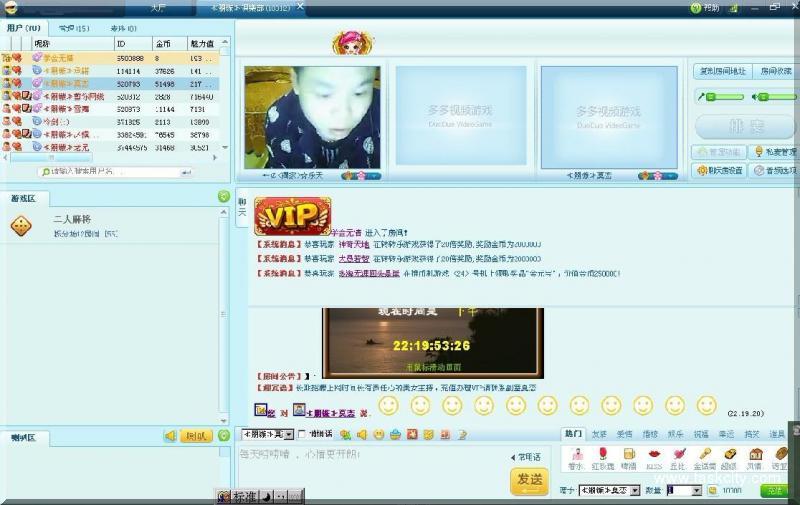Screen dimensions: 800x505
Task: Select the KISS lips gift icon
Action: pyautogui.click(x=653, y=455)
